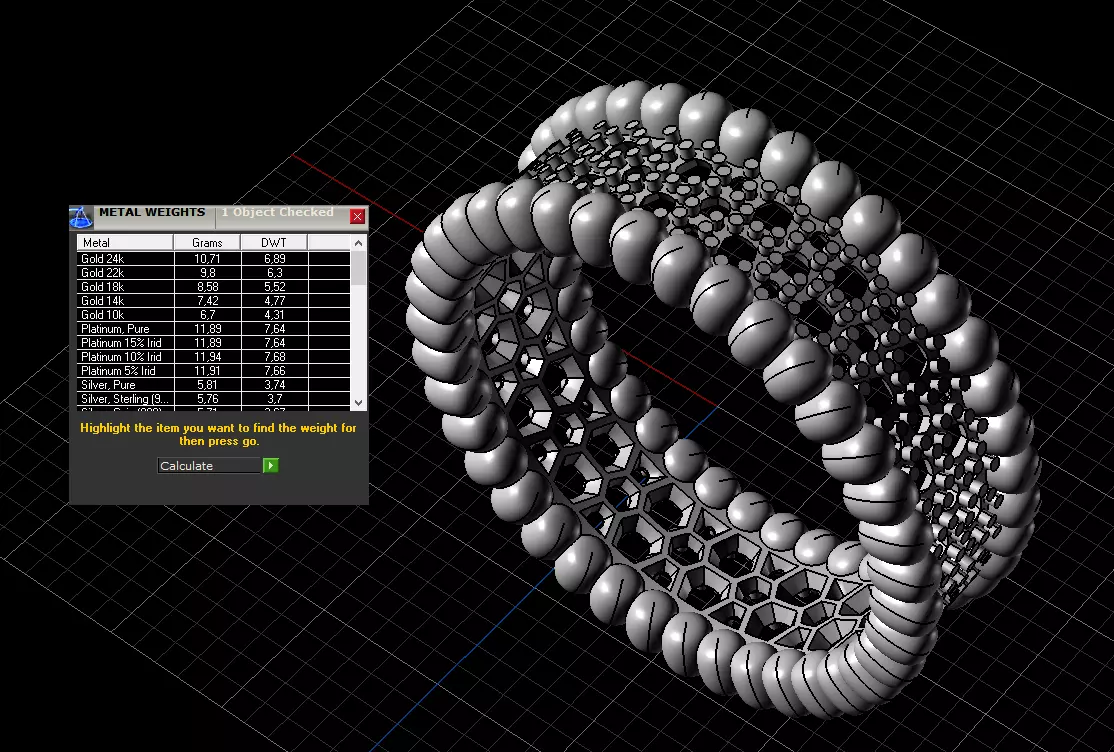
Task: Click the 6,89 DWT value
Action: coord(274,259)
